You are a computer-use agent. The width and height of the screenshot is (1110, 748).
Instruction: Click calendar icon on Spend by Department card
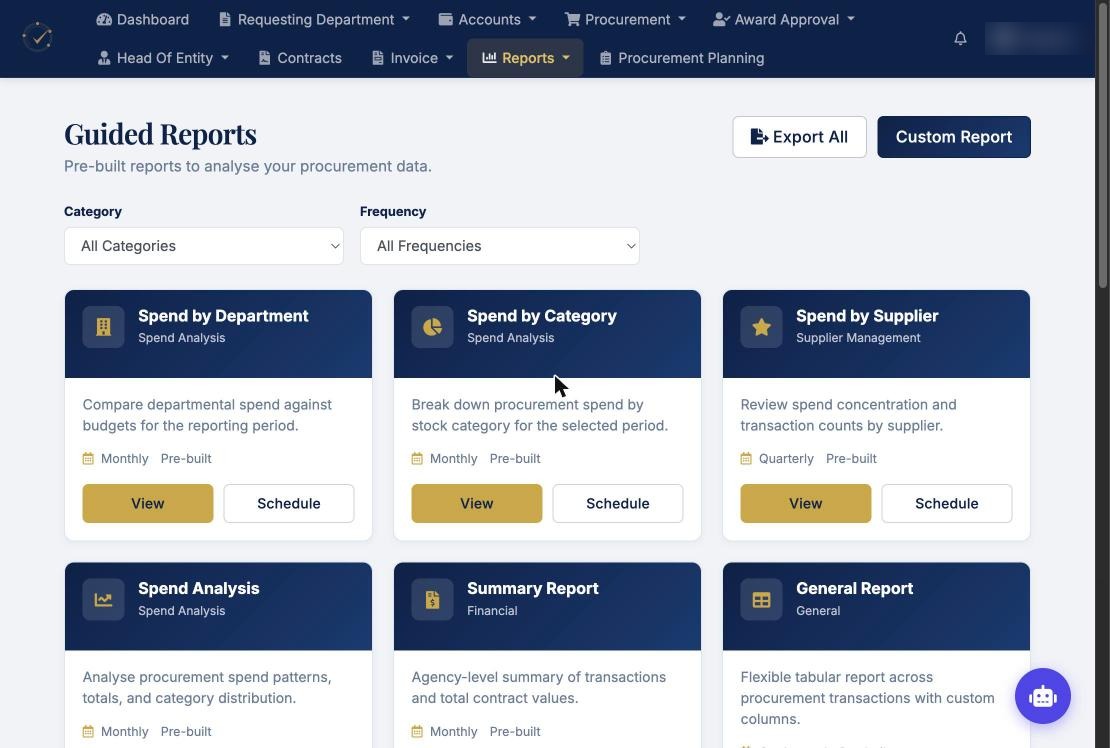coord(88,459)
